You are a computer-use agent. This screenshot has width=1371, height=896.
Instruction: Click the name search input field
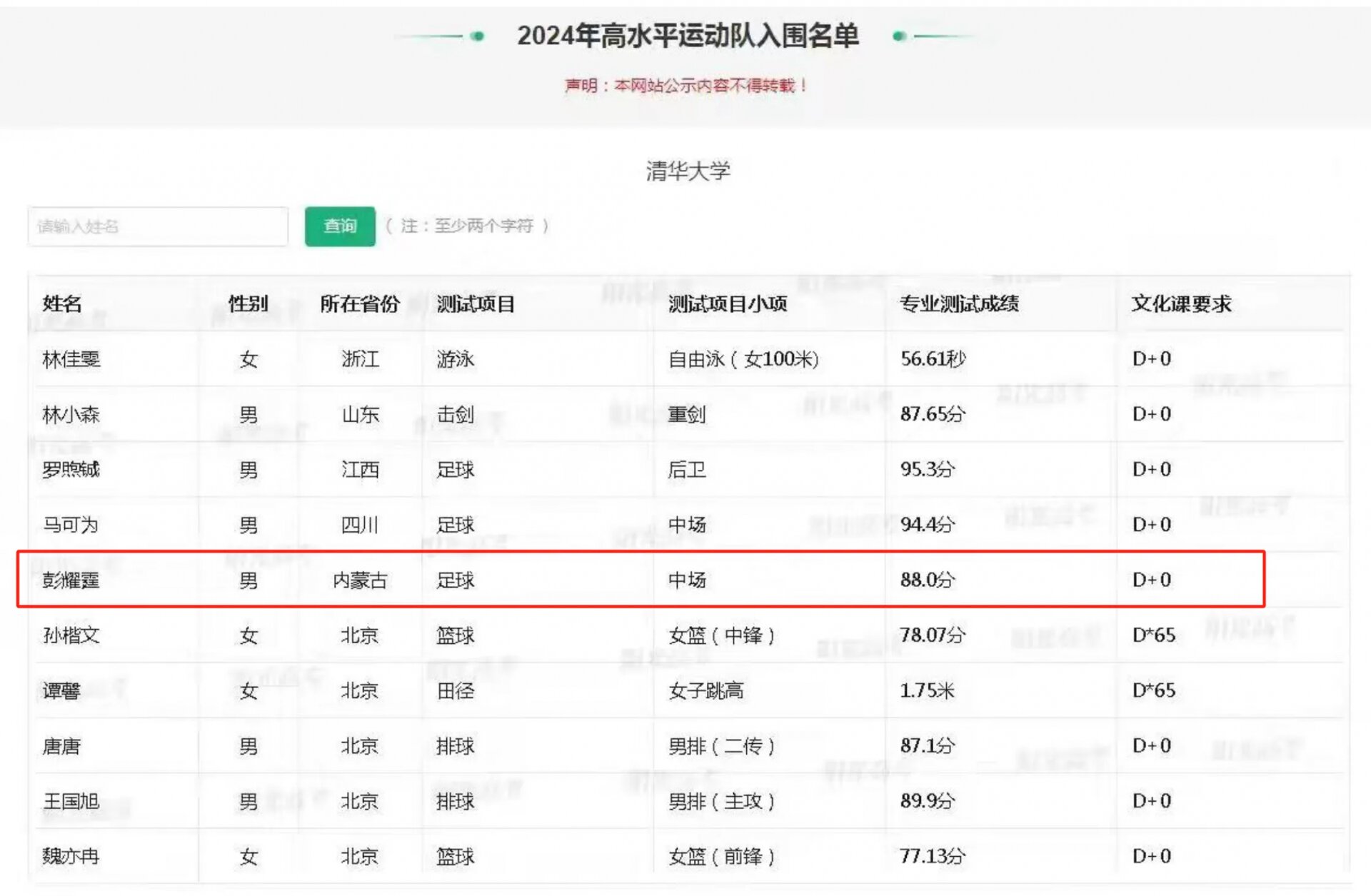(x=158, y=226)
